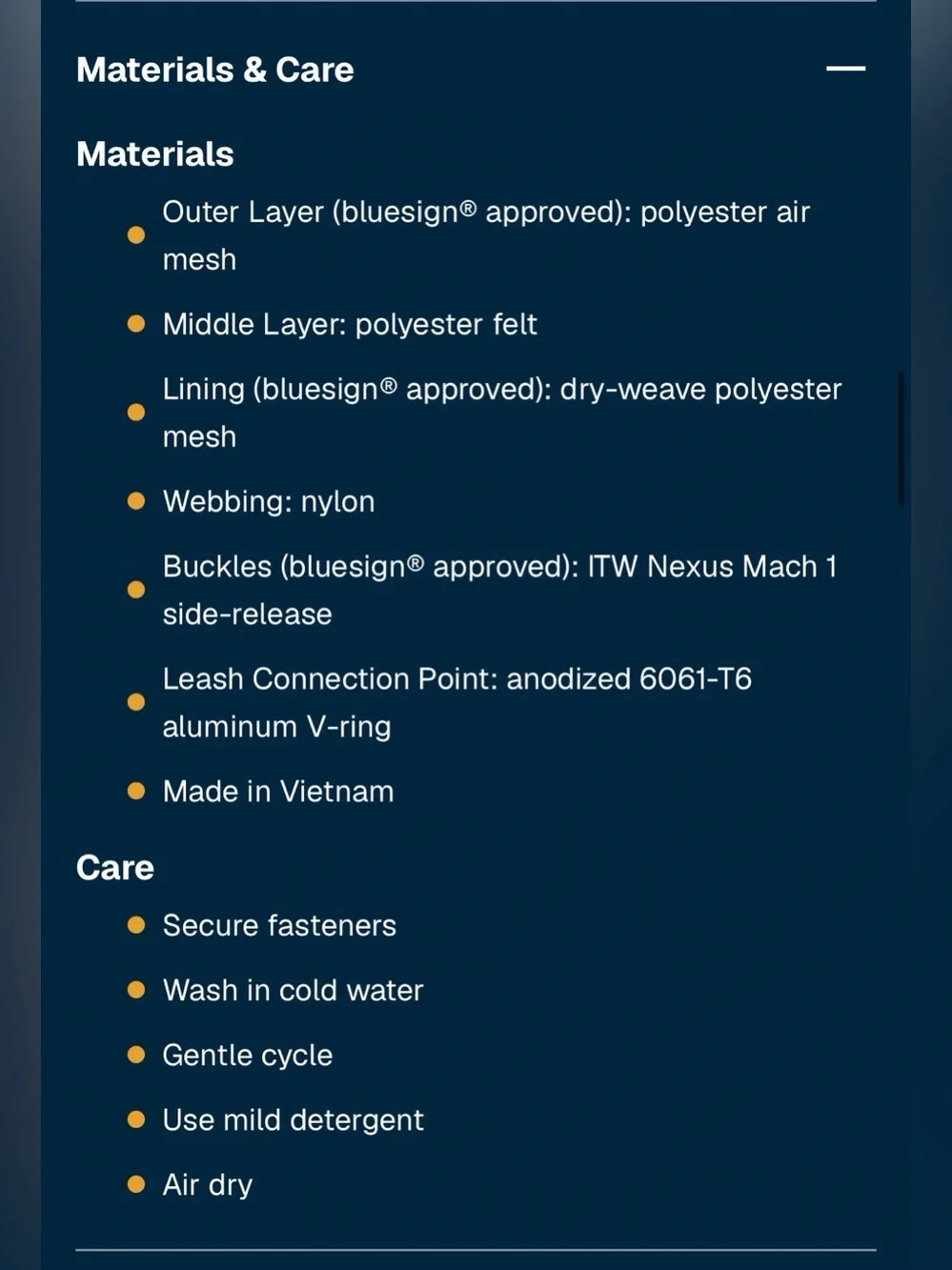This screenshot has height=1270, width=952.
Task: Click the minus icon beside Materials & Care
Action: [x=845, y=69]
